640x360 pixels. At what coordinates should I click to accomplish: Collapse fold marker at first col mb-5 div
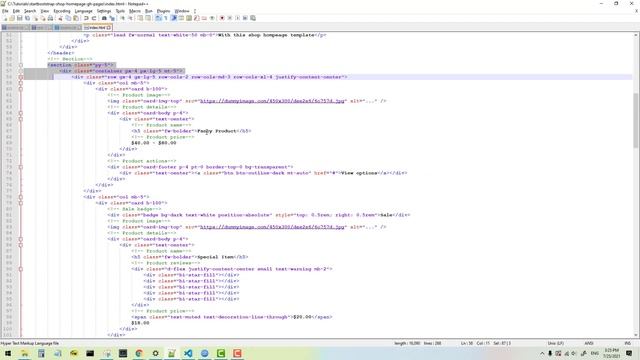coord(20,83)
